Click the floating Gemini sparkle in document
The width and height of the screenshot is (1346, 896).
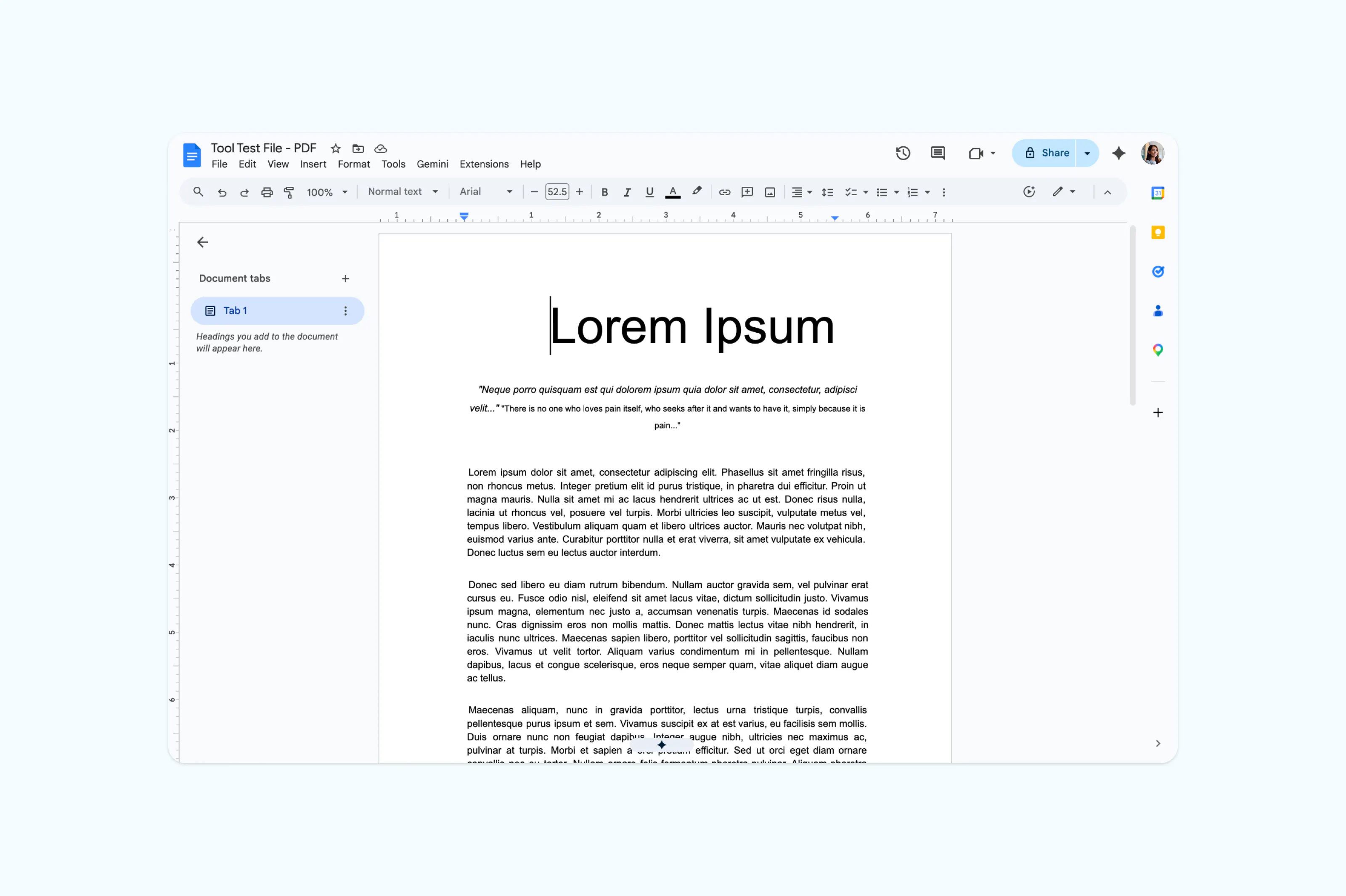(662, 745)
